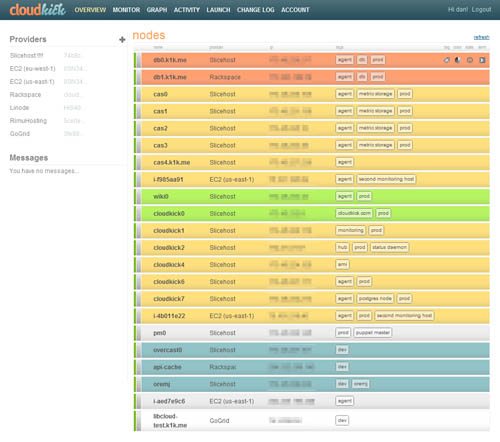Open node api-cache
This screenshot has width=500, height=442.
[167, 367]
